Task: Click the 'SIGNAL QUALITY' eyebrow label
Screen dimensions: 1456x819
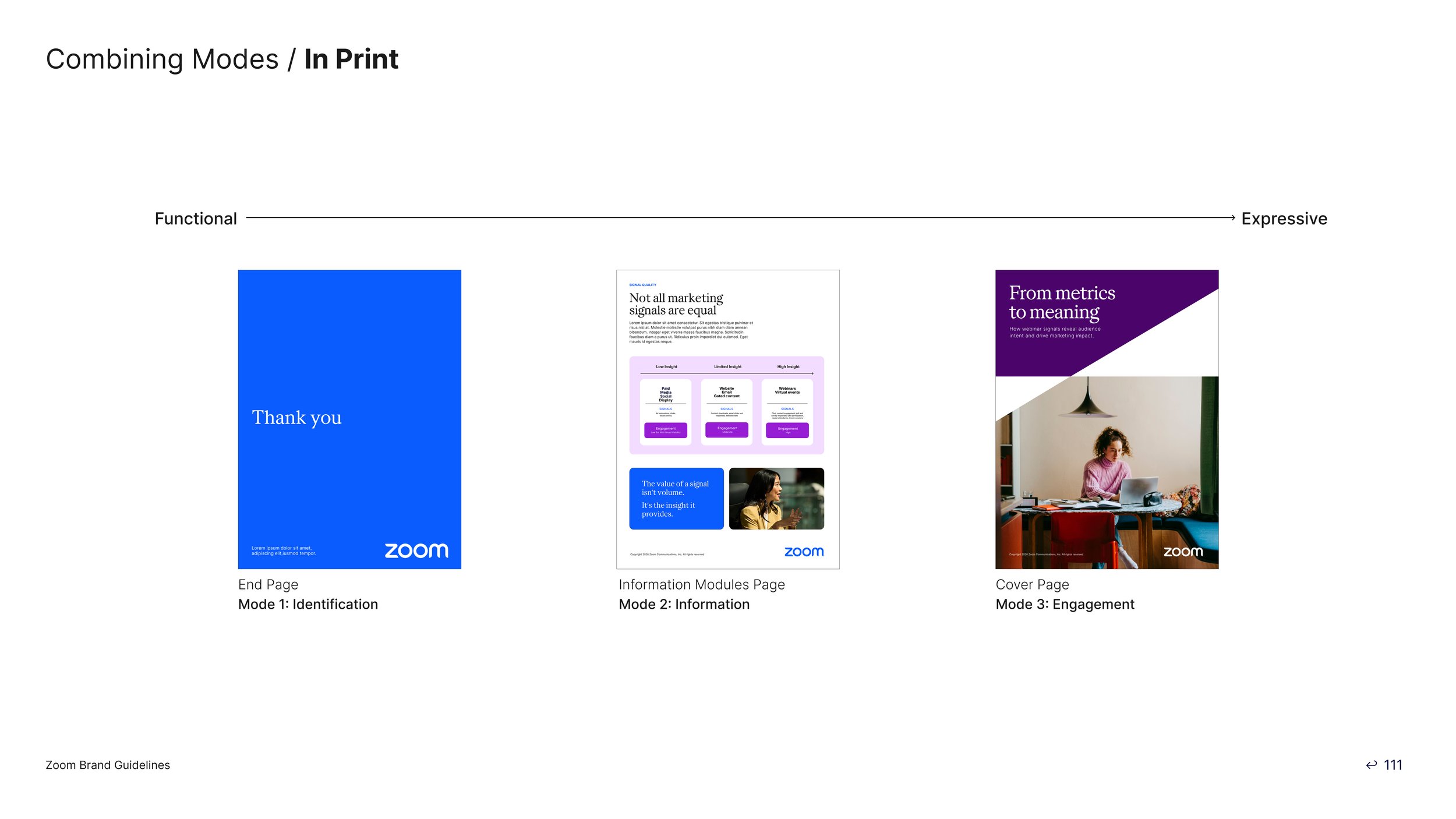Action: 642,285
